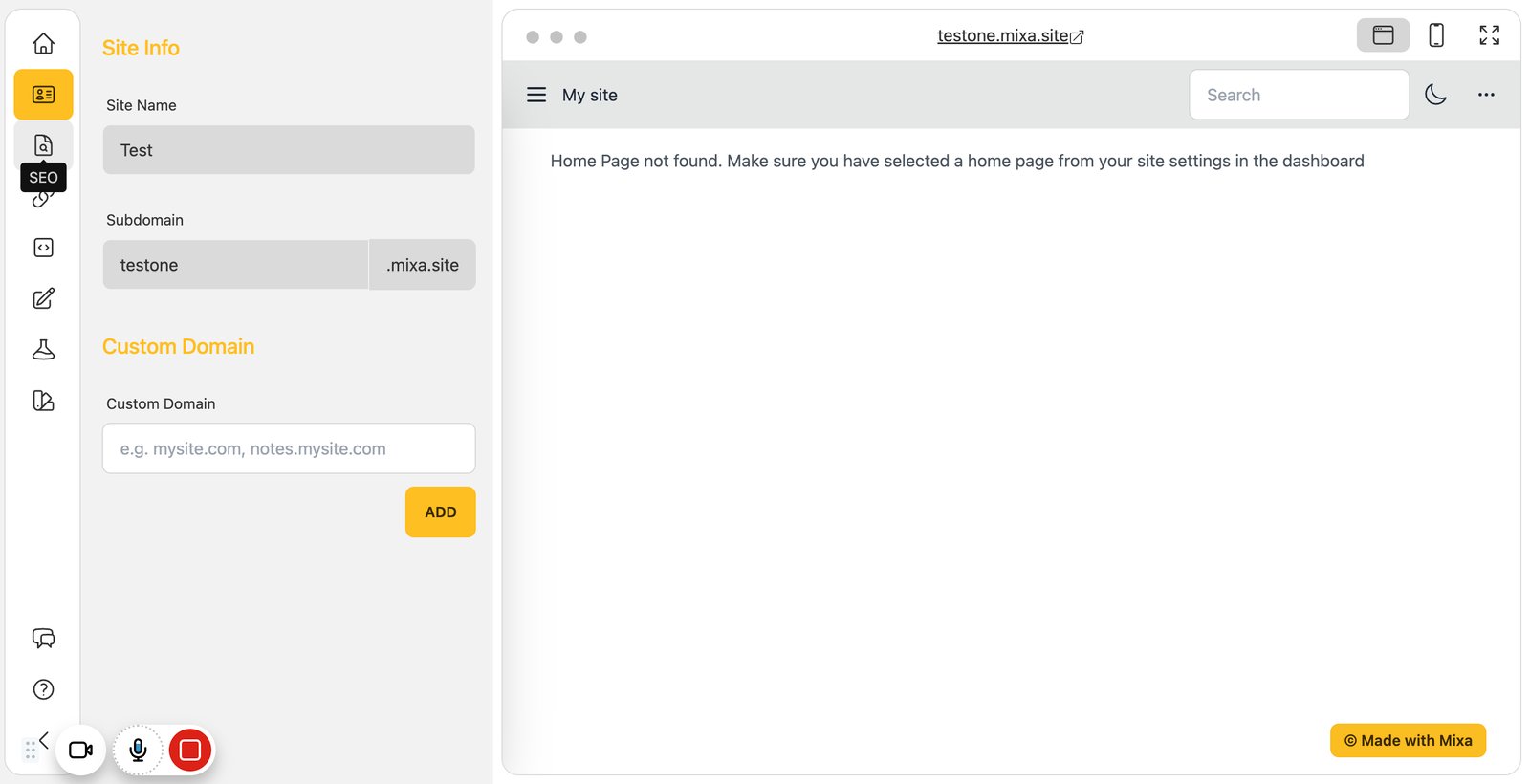Switch preview to desktop view
The image size is (1530, 784).
(1383, 35)
